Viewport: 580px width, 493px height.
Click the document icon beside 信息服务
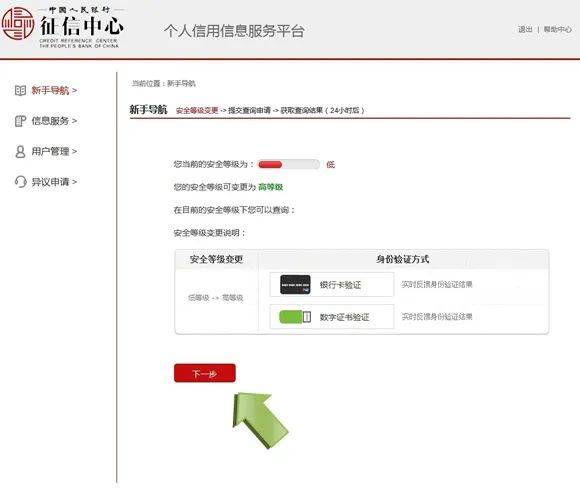coord(20,121)
